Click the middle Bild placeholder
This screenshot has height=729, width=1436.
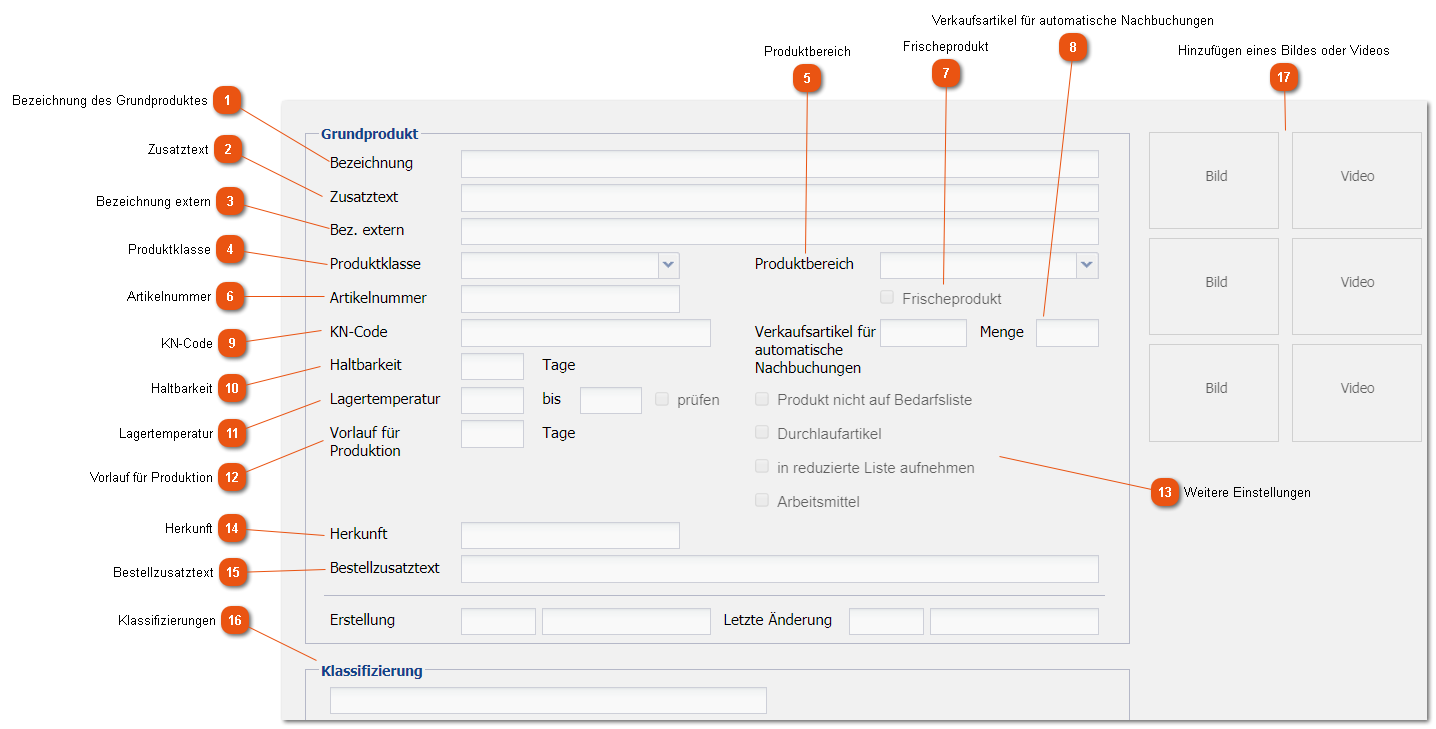pos(1214,286)
